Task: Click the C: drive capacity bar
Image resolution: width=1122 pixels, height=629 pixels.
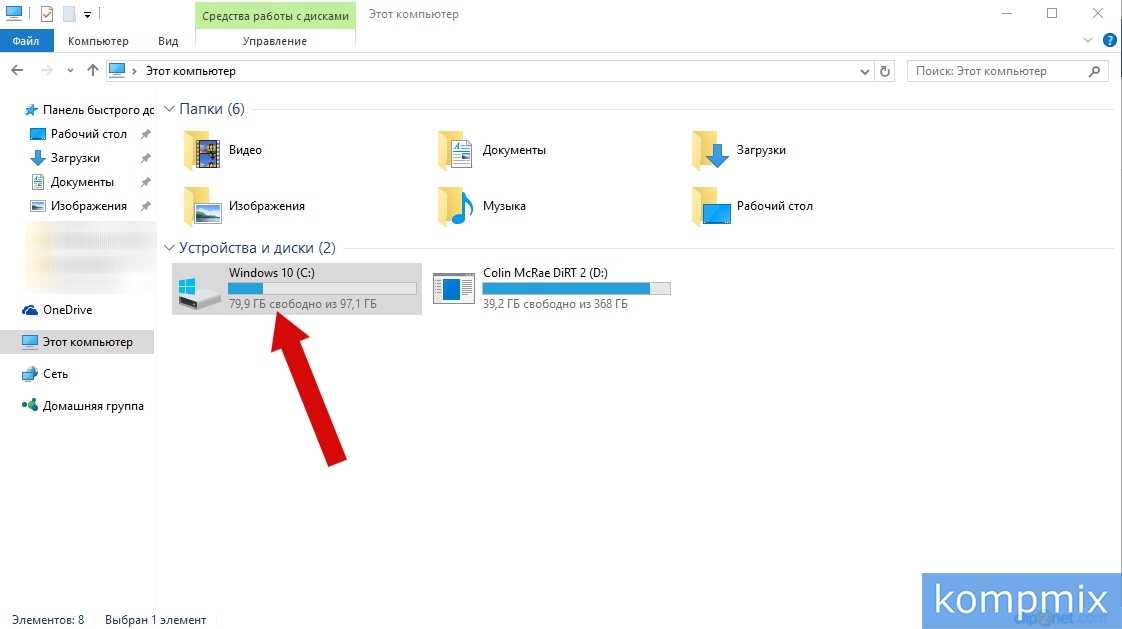Action: click(x=322, y=288)
